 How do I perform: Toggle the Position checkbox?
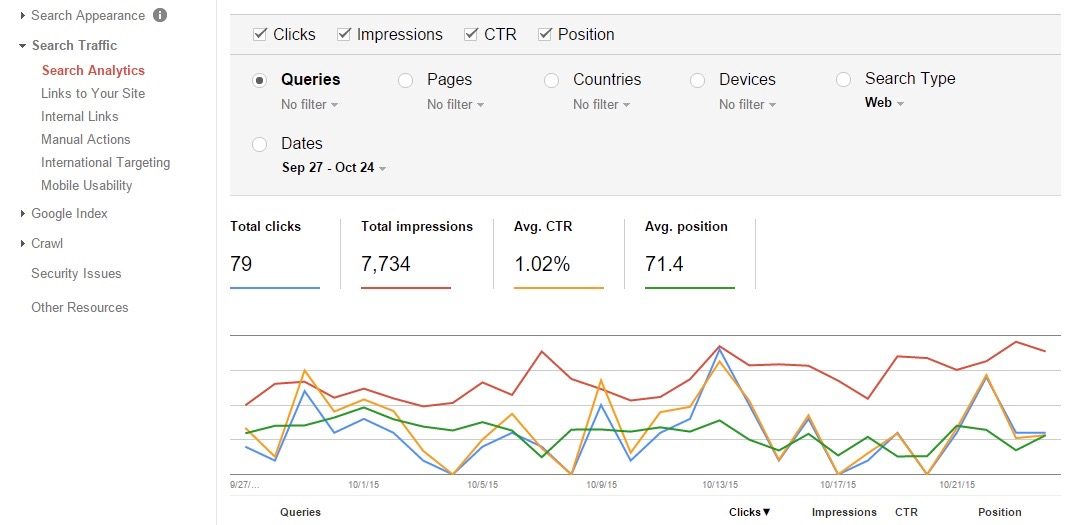tap(545, 34)
